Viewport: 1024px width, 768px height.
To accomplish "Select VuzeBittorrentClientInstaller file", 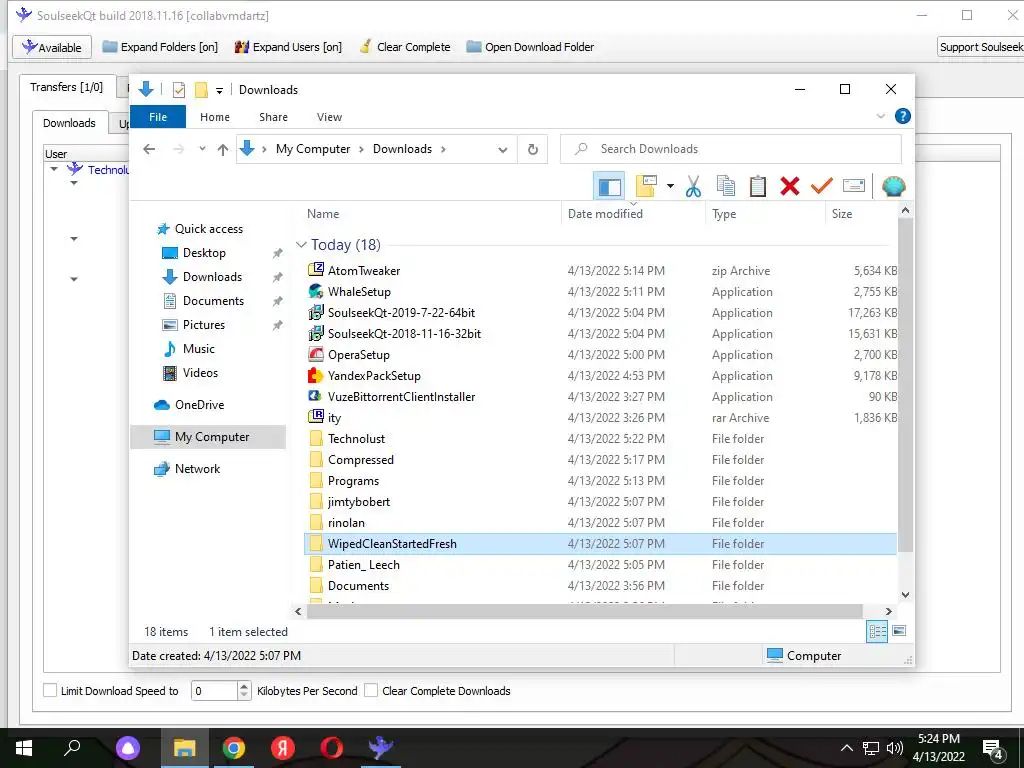I will (x=401, y=396).
